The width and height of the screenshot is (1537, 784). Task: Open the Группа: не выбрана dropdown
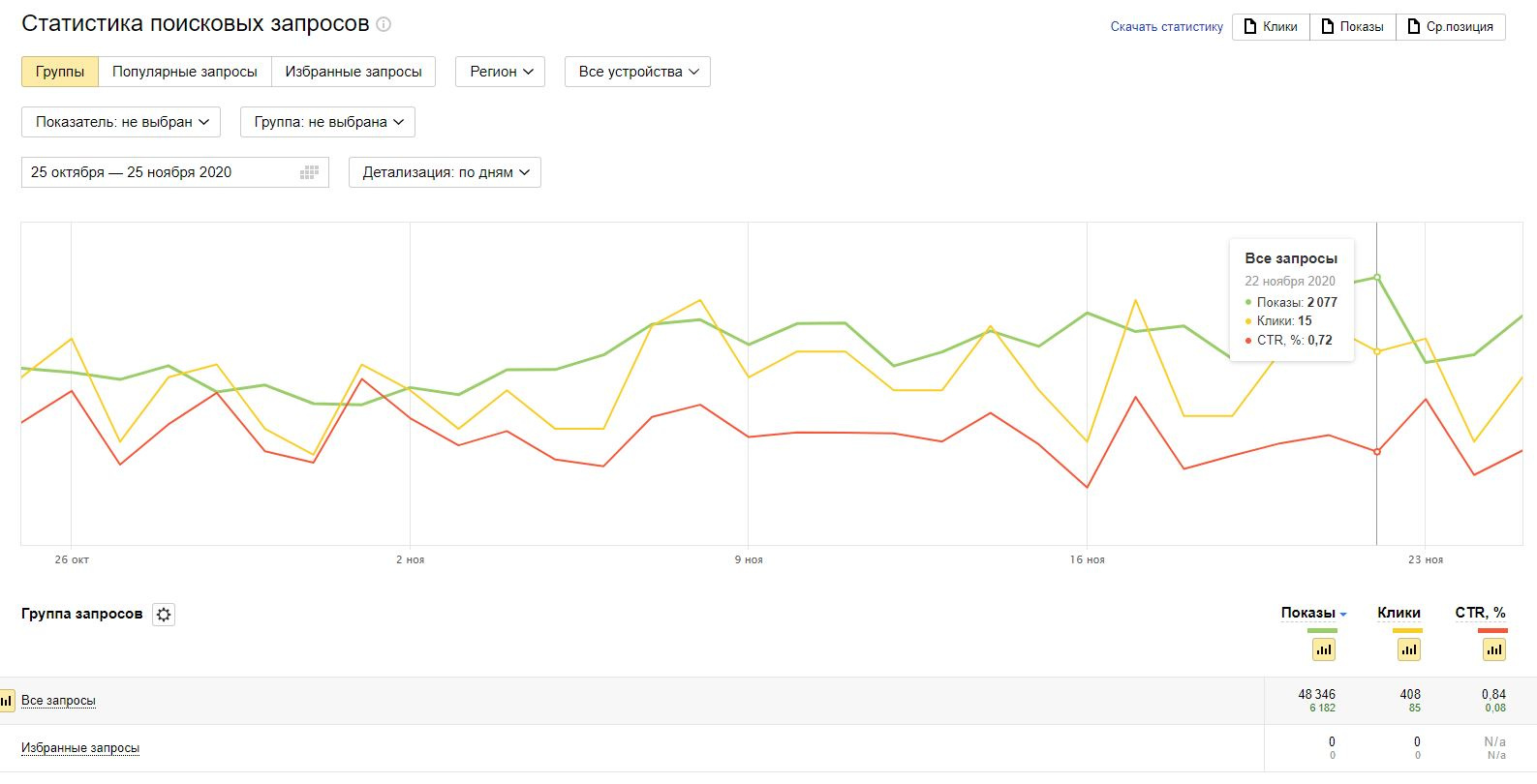[x=327, y=122]
